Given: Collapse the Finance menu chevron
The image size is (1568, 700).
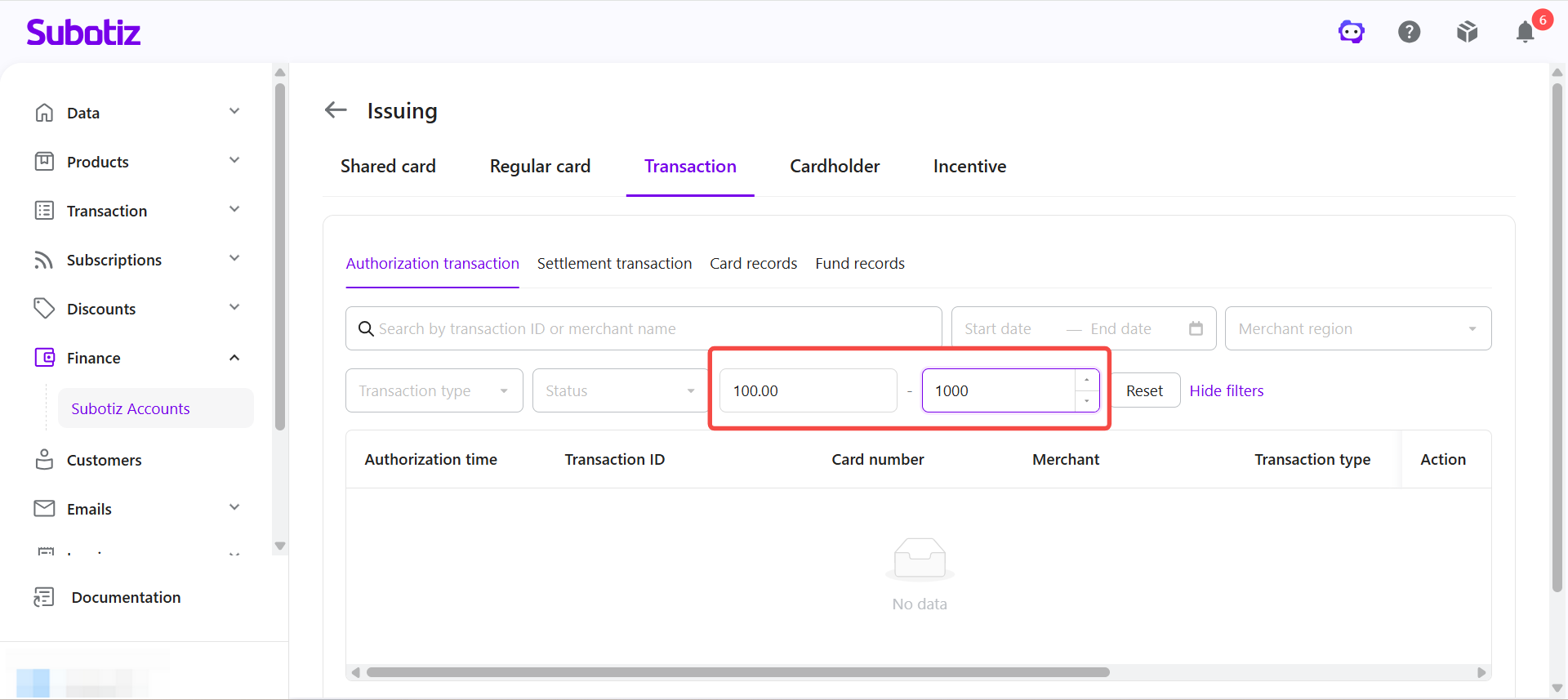Looking at the screenshot, I should coord(234,358).
